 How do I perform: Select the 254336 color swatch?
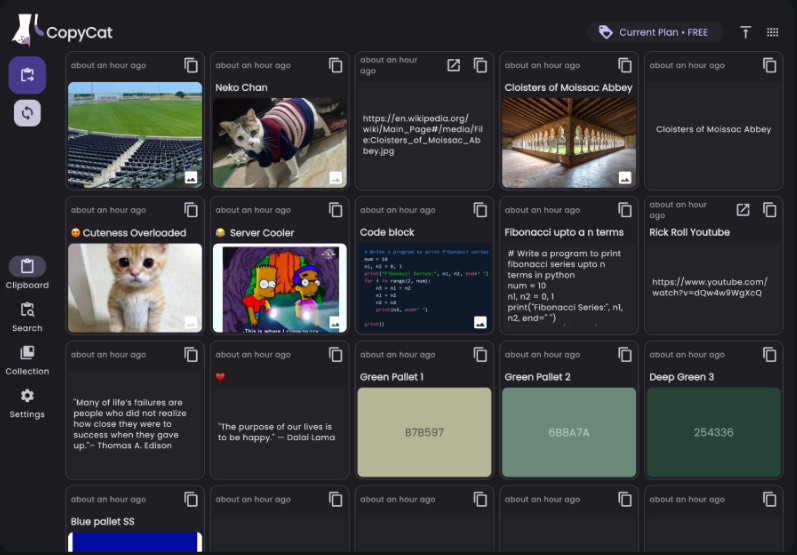(x=714, y=433)
